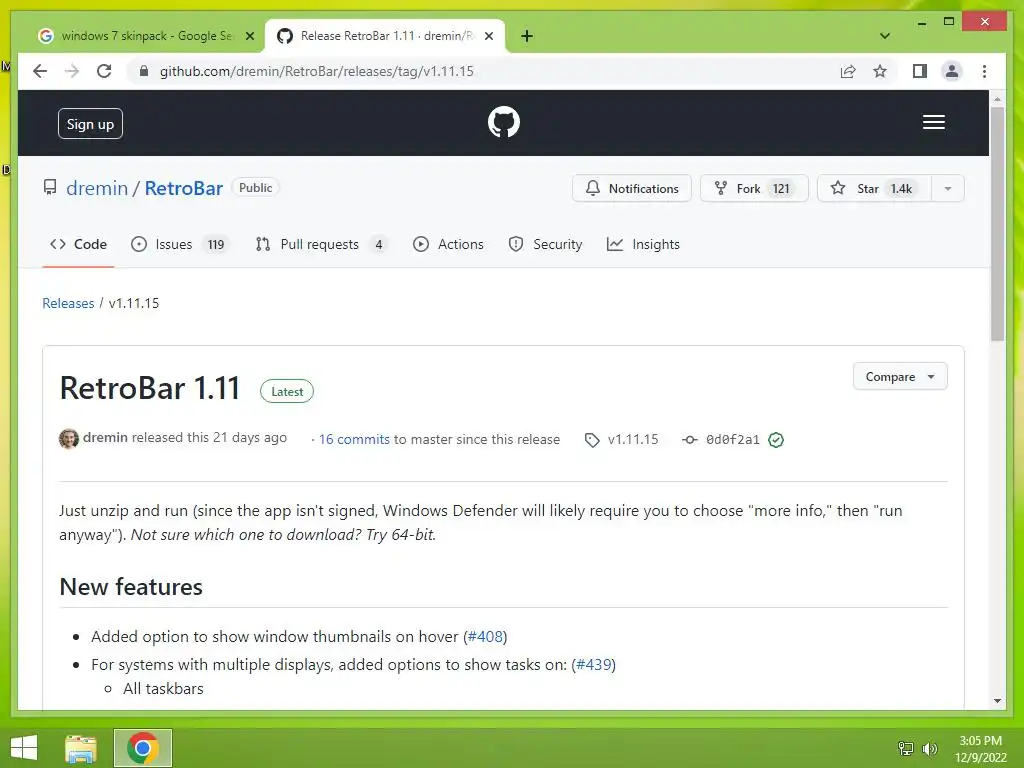This screenshot has height=768, width=1024.
Task: Click the Chrome taskbar icon
Action: pos(143,748)
